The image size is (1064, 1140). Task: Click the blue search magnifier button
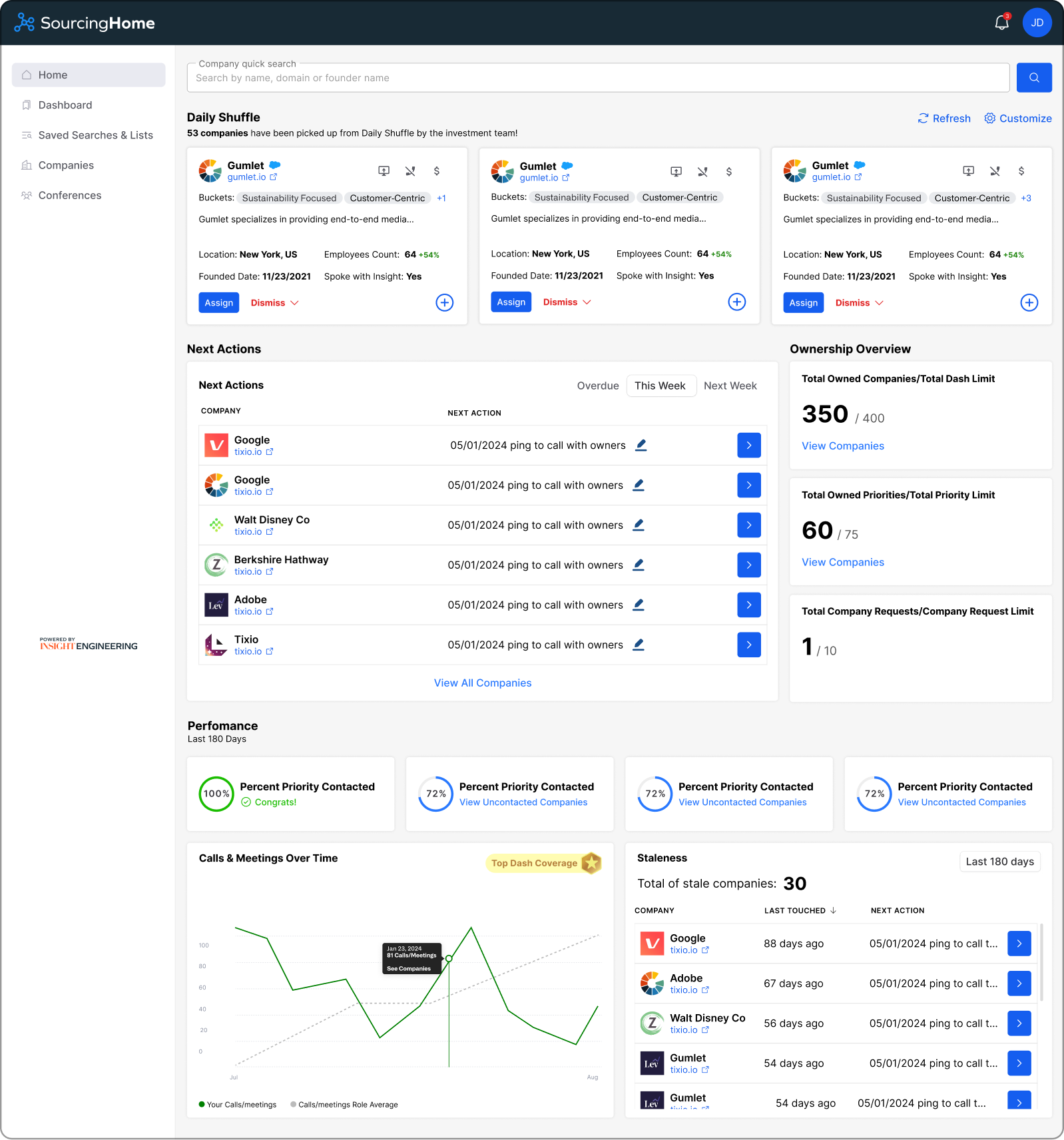click(x=1033, y=78)
